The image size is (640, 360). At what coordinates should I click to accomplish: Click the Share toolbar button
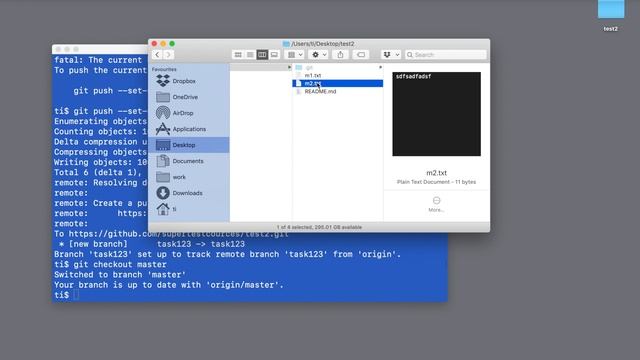click(340, 55)
